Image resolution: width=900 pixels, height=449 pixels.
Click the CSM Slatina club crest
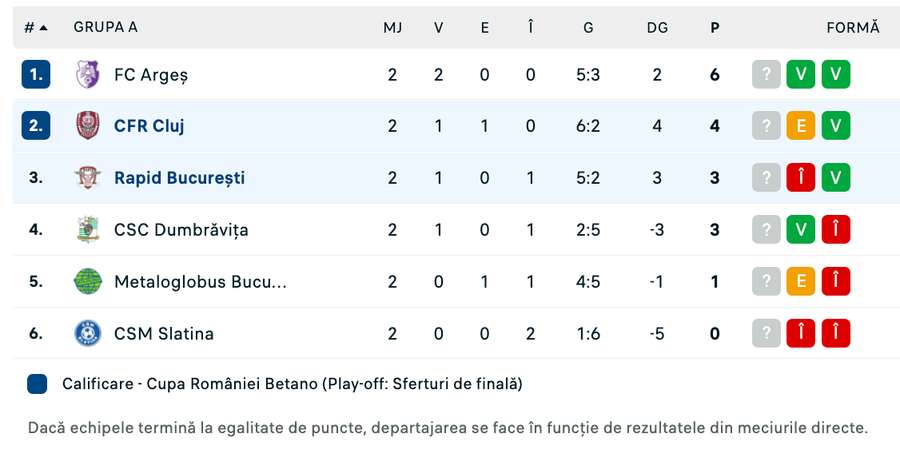pos(88,334)
